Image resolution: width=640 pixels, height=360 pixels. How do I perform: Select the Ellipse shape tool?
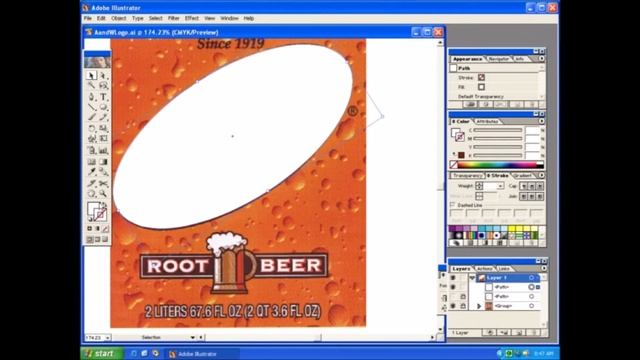[x=103, y=107]
